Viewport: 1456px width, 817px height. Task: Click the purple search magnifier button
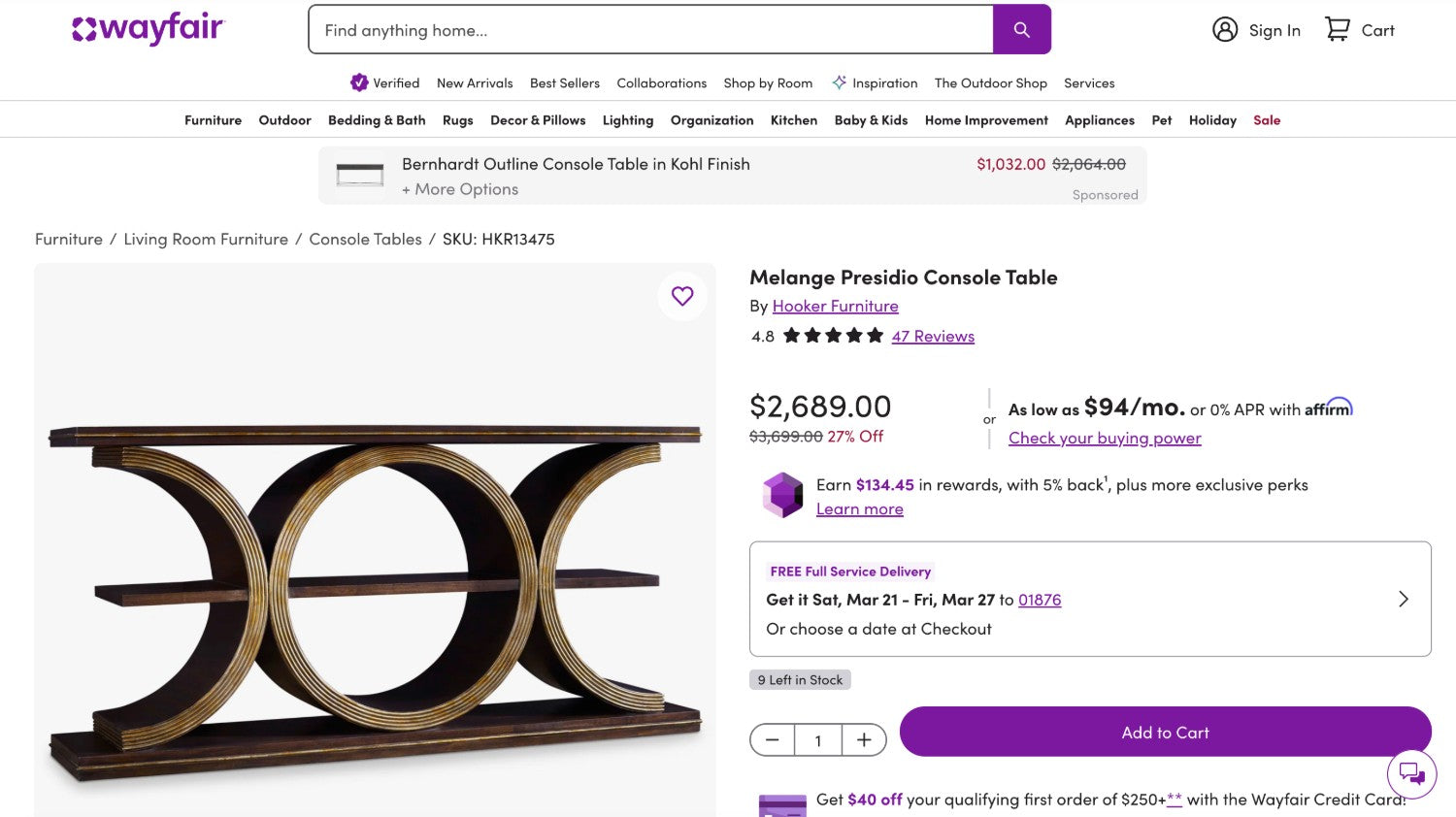point(1021,30)
